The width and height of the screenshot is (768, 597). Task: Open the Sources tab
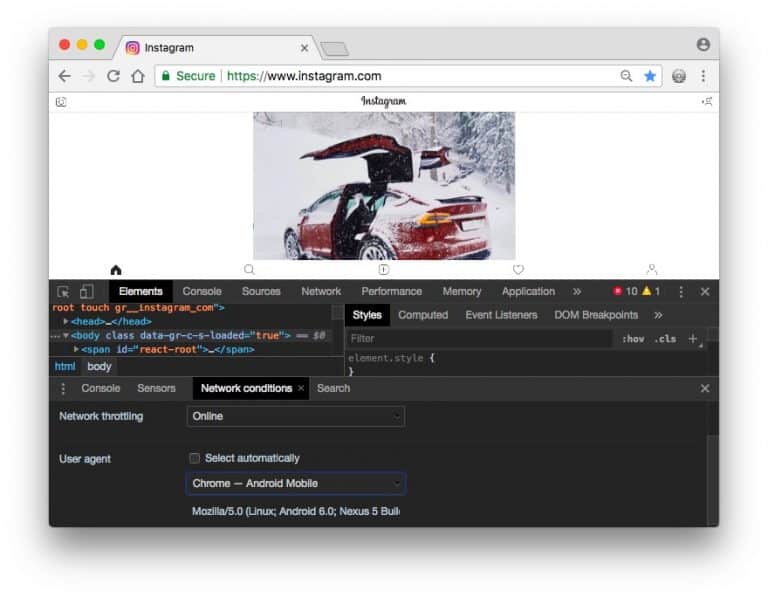pyautogui.click(x=261, y=291)
